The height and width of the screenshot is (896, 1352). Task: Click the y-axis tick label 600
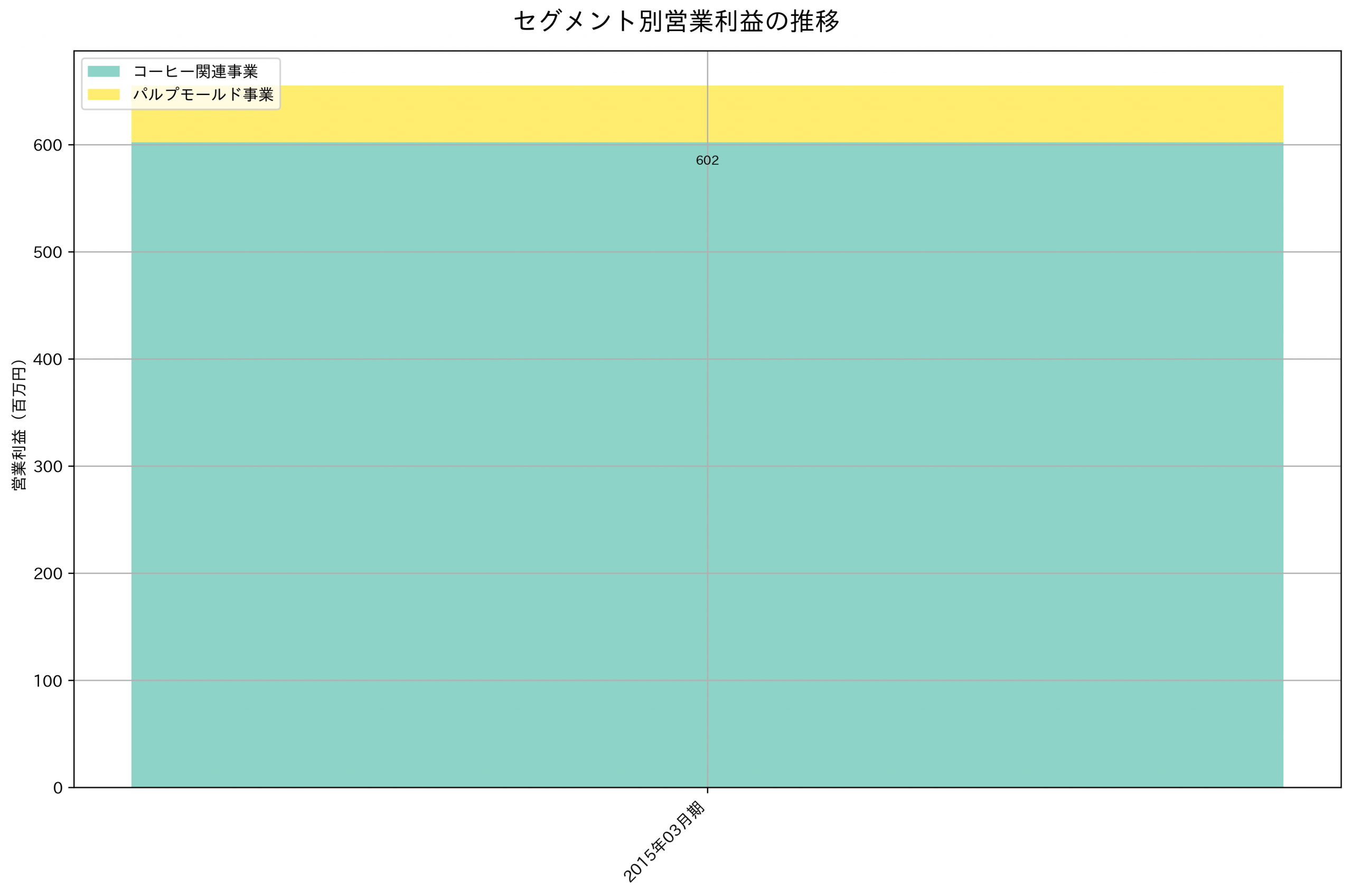[x=48, y=145]
